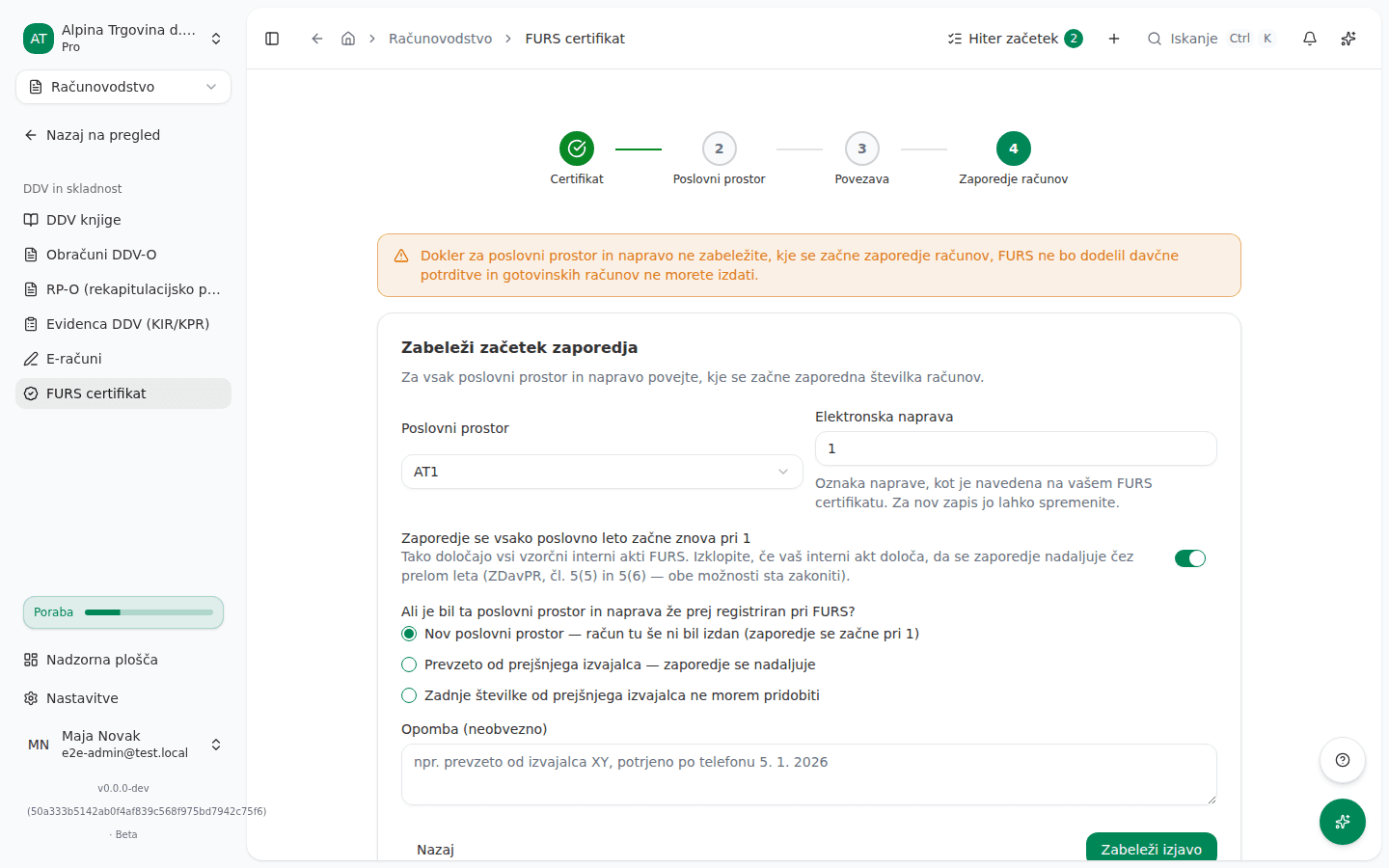This screenshot has height=868, width=1389.
Task: Click into the Opomba textarea
Action: click(x=809, y=774)
